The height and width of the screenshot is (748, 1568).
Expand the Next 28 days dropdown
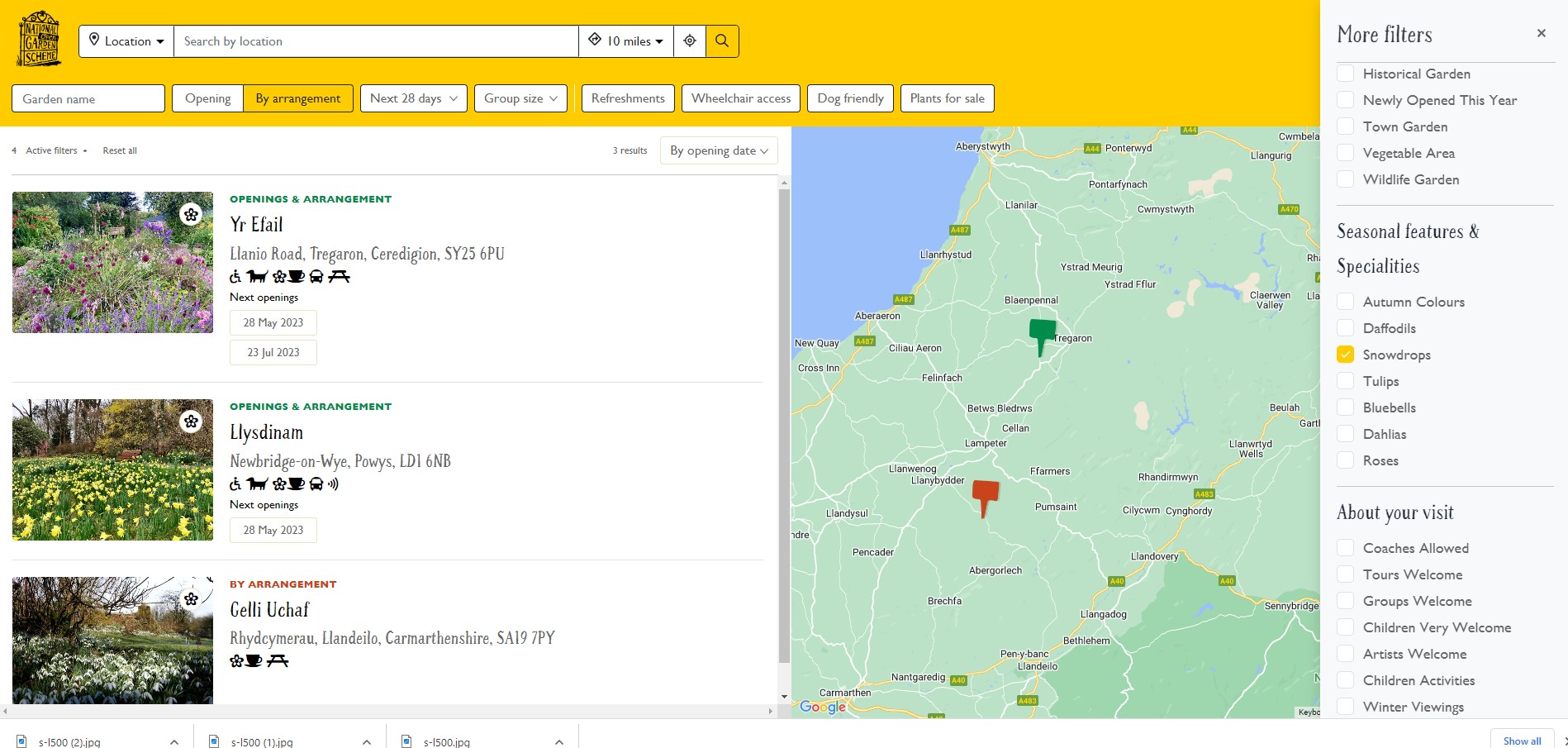coord(413,98)
